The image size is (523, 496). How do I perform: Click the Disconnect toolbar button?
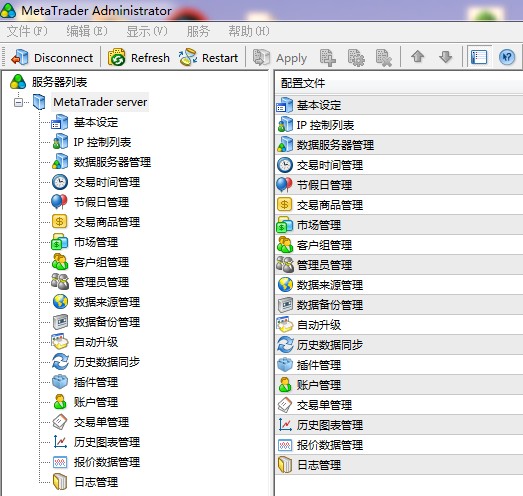(x=52, y=58)
